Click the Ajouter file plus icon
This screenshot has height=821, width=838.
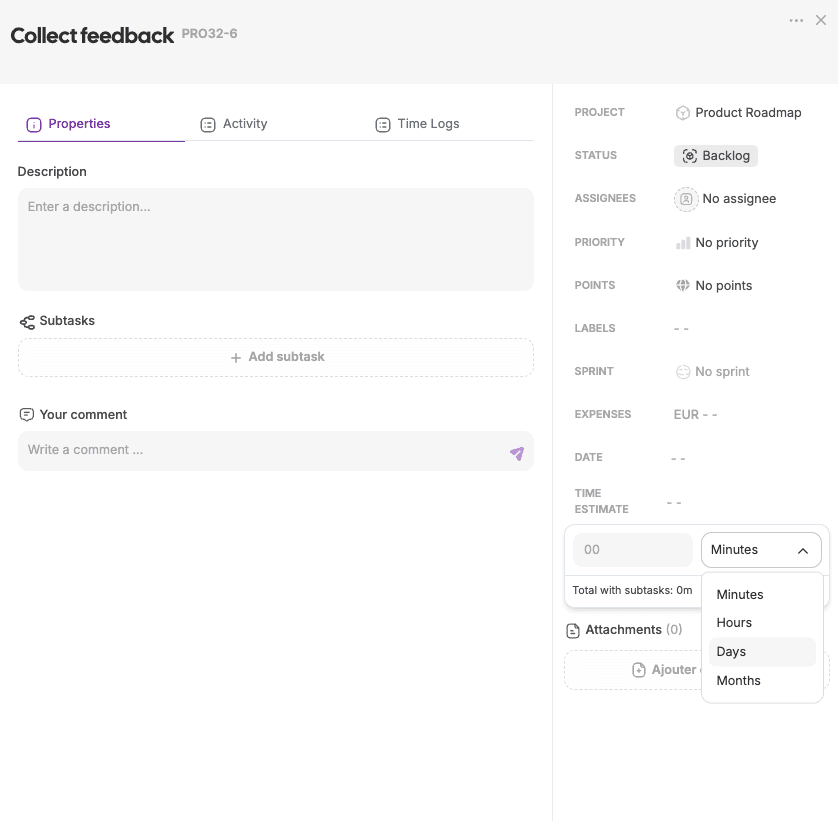click(x=639, y=670)
